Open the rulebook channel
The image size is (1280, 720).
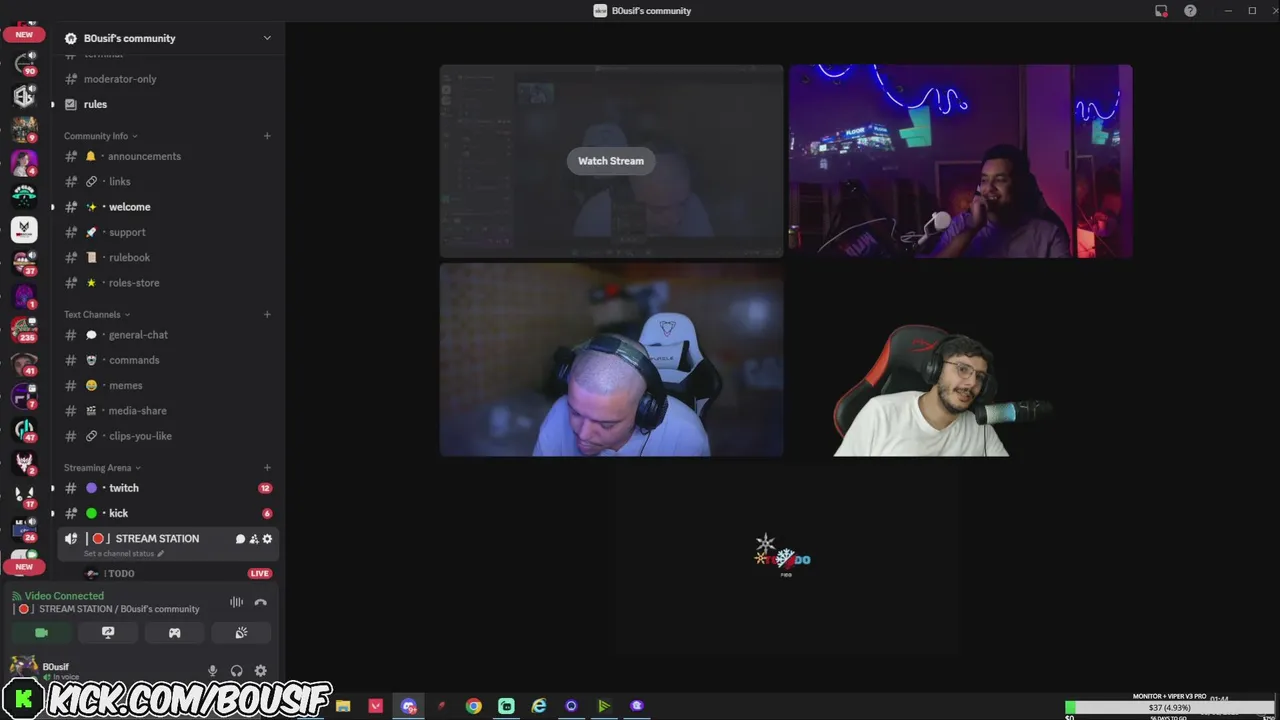coord(168,257)
